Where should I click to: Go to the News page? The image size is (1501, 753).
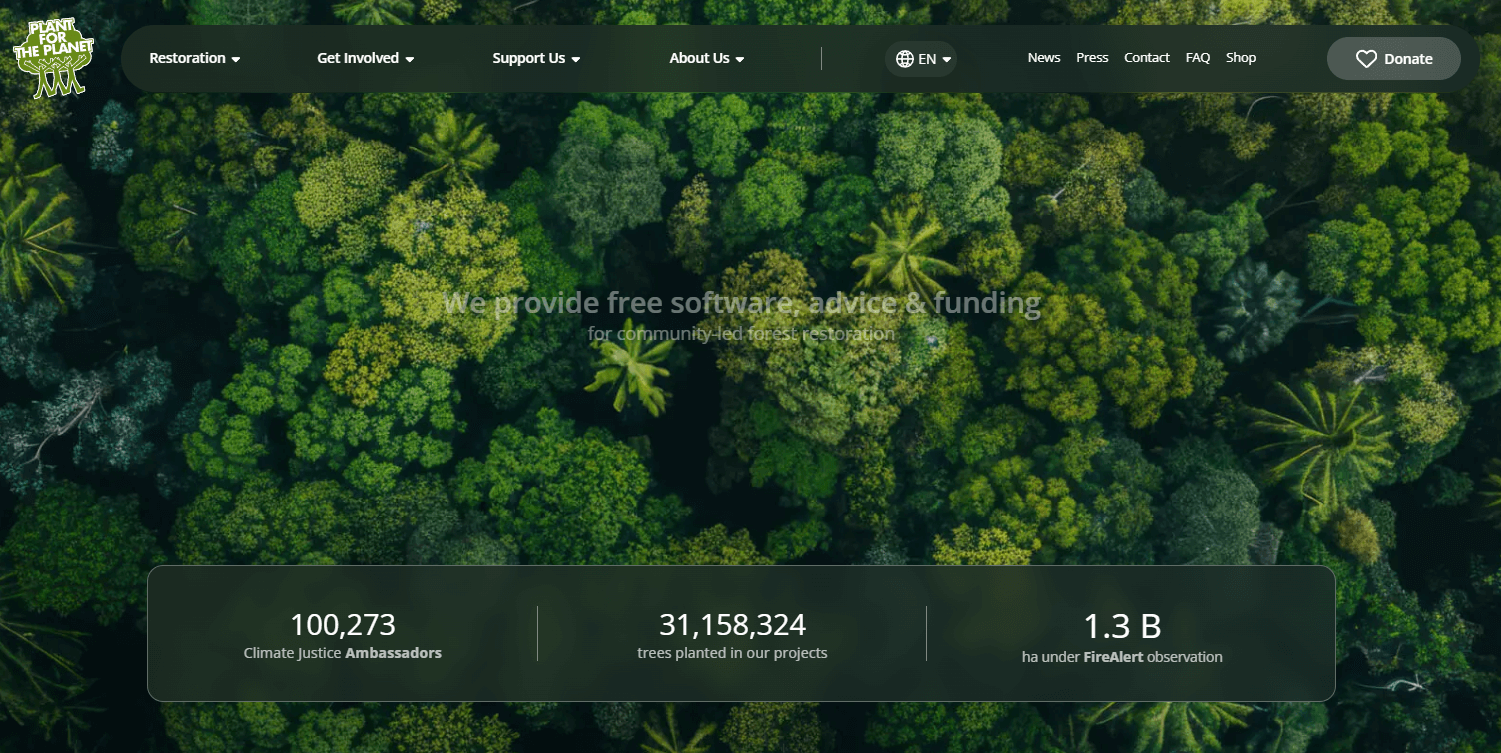[x=1043, y=58]
